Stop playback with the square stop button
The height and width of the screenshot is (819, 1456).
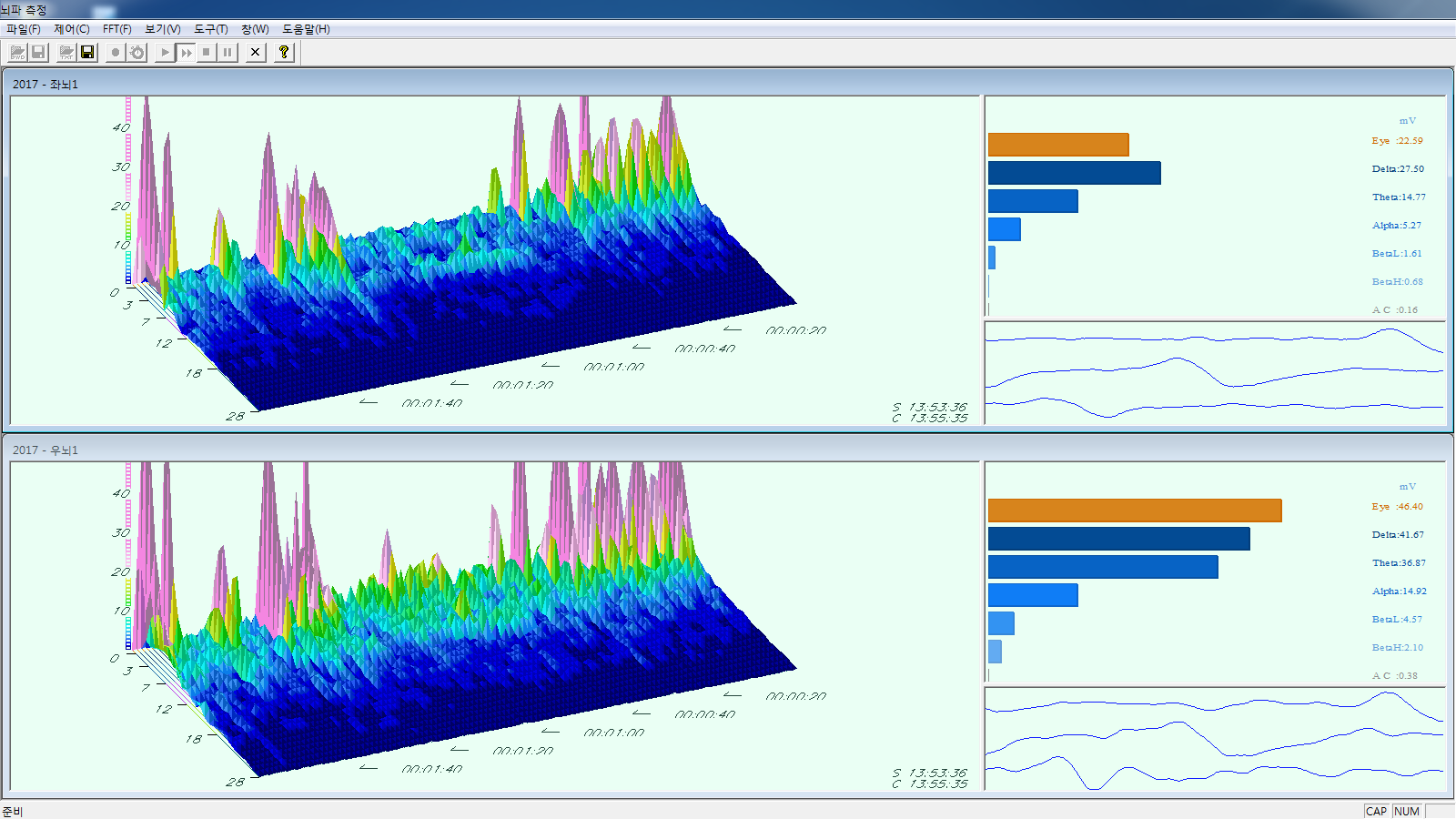207,53
